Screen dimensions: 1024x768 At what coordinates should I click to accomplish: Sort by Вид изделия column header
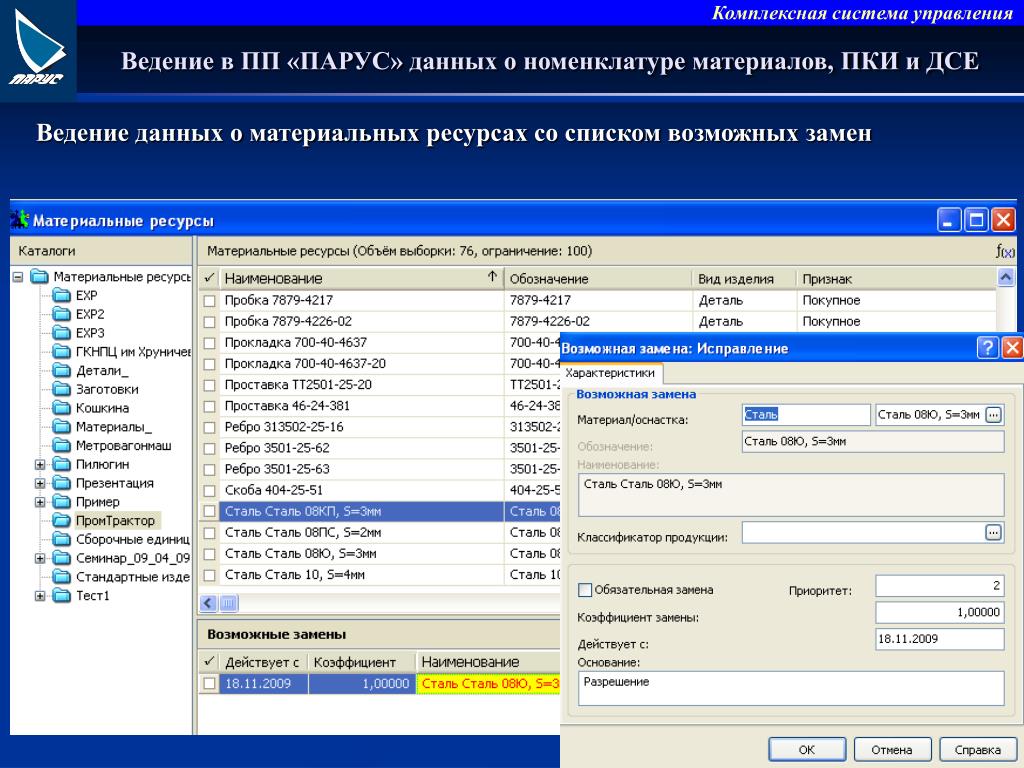click(744, 278)
